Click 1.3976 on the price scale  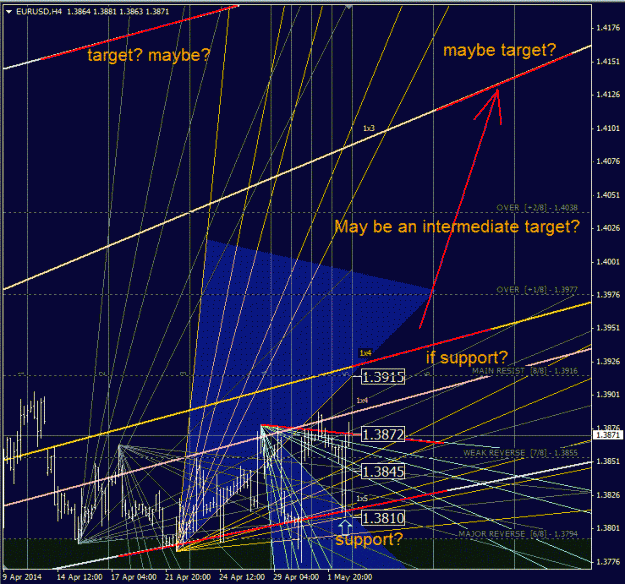coord(608,295)
